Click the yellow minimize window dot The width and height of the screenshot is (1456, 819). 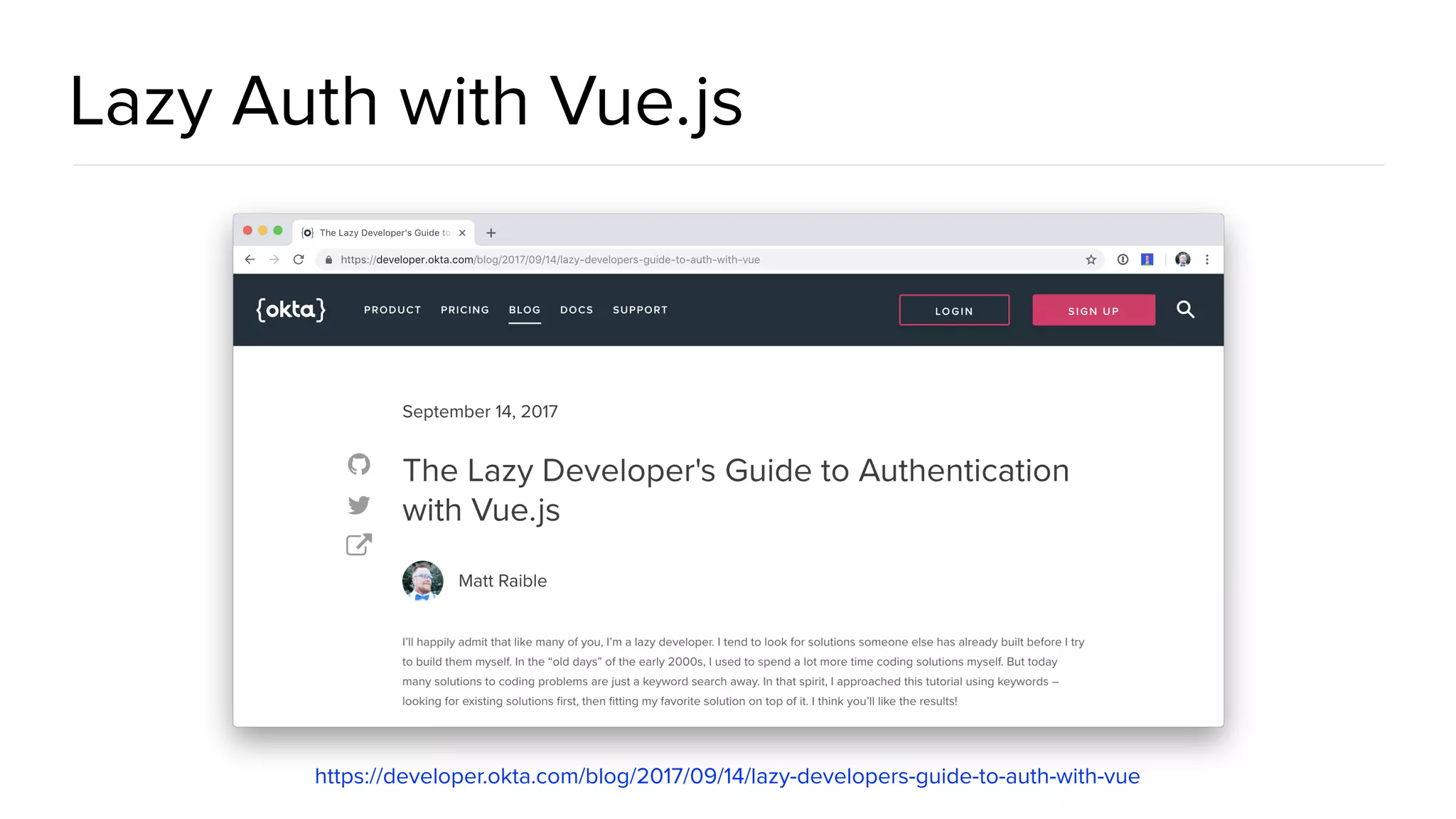click(x=263, y=230)
